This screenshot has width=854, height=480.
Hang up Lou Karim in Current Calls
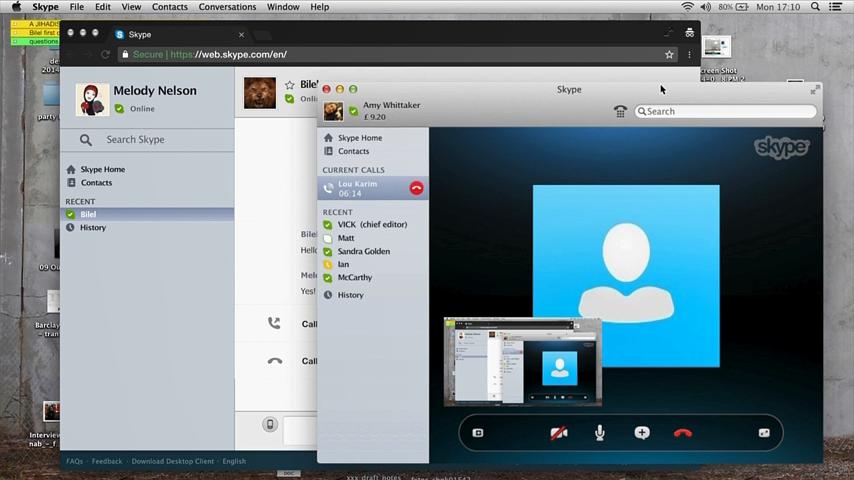pos(416,188)
